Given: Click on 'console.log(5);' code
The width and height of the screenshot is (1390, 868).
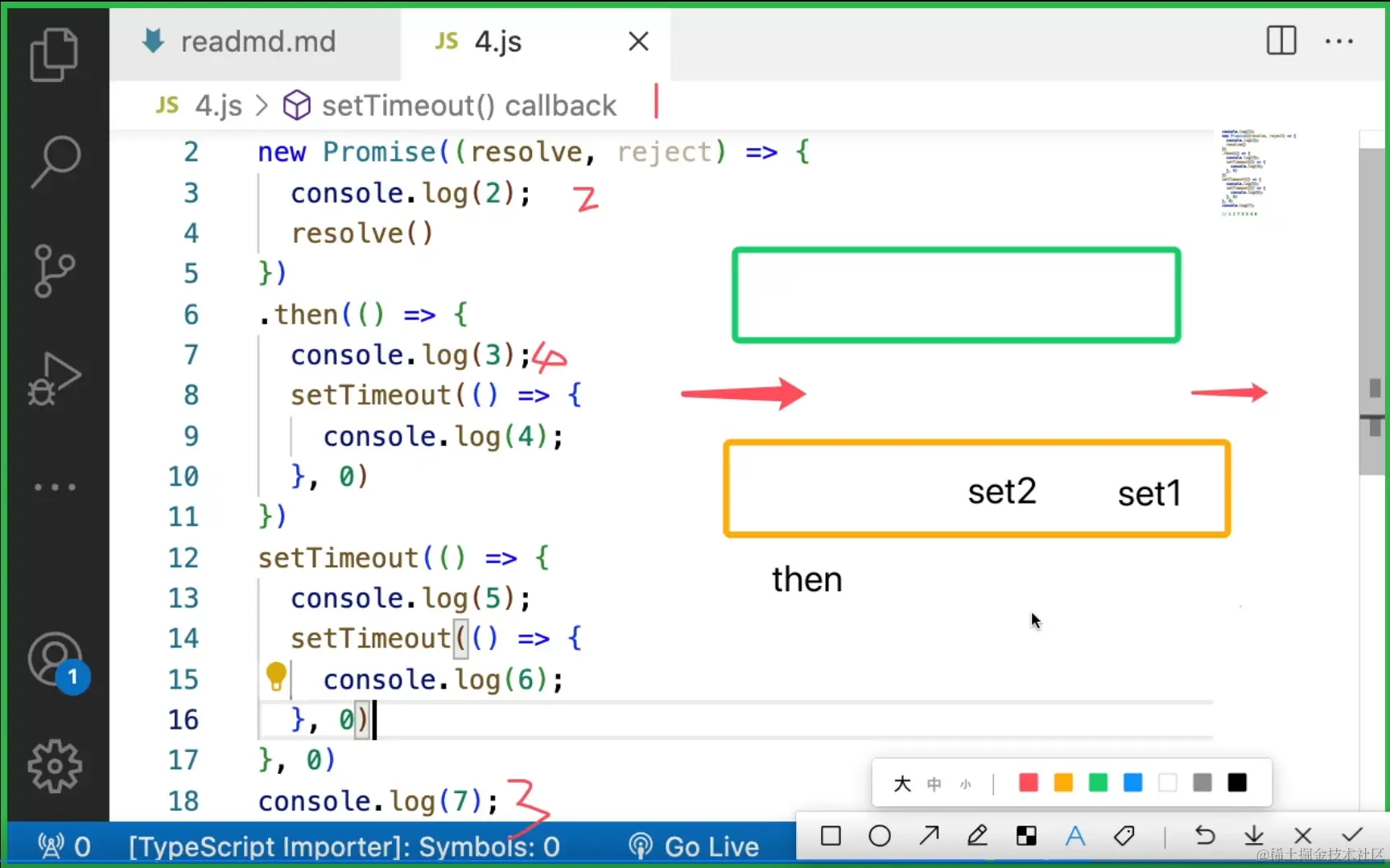Looking at the screenshot, I should 410,598.
